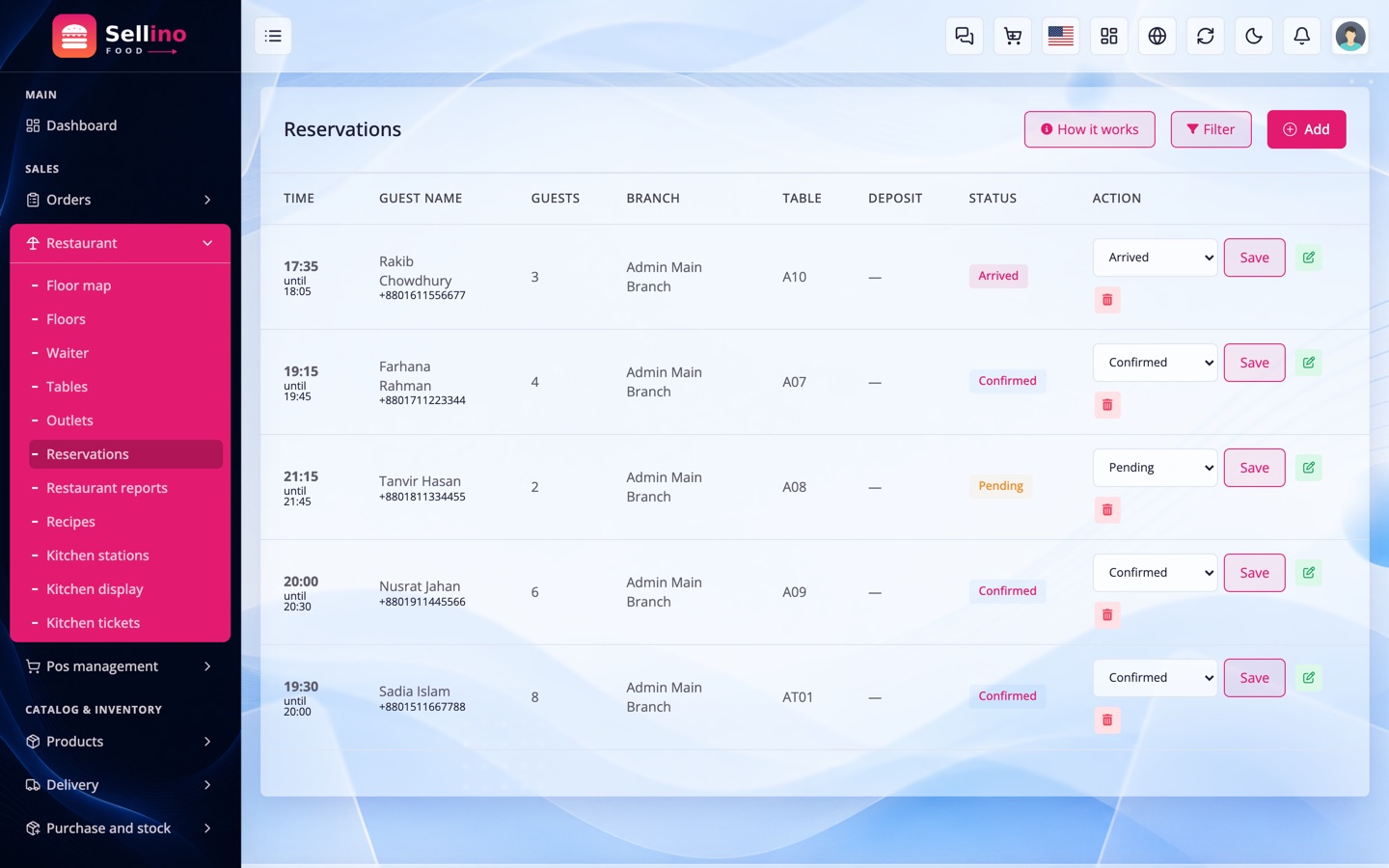Image resolution: width=1389 pixels, height=868 pixels.
Task: Edit Rakib Chowdhury's reservation
Action: [x=1308, y=258]
